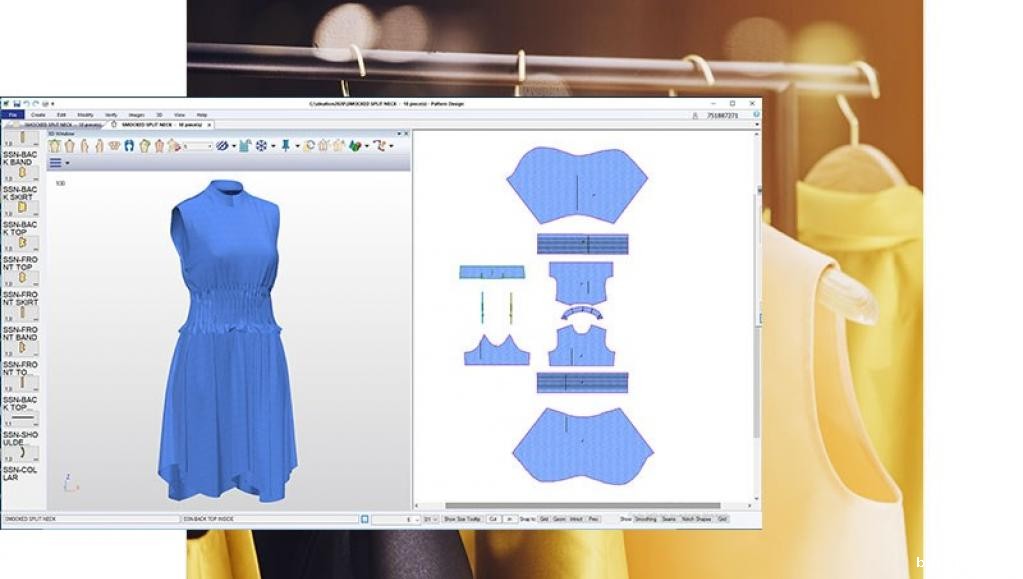Expand dropdown arrow beside snowflake icon
The image size is (1023, 579).
[272, 146]
